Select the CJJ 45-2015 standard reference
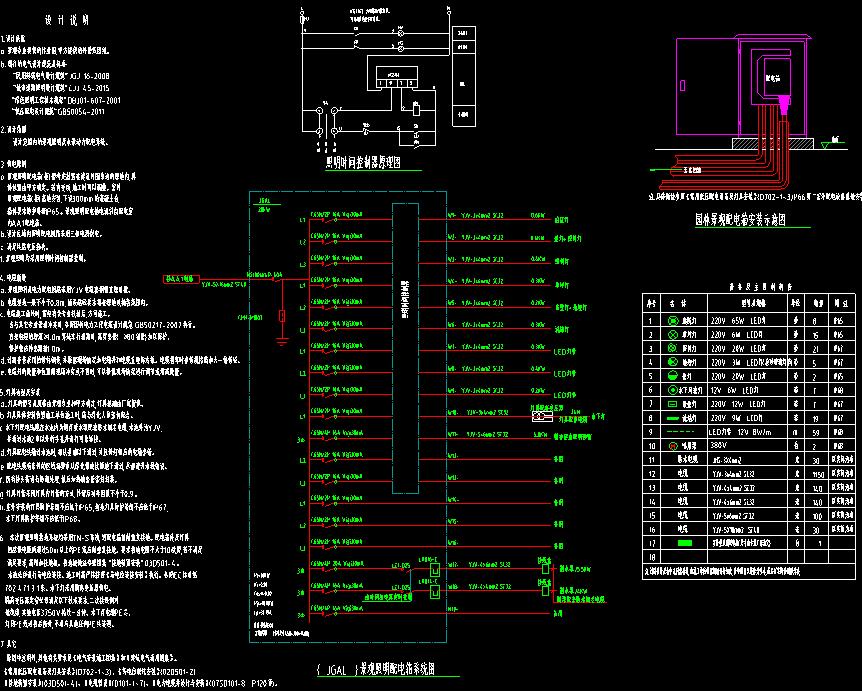This screenshot has height=691, width=862. pos(90,88)
